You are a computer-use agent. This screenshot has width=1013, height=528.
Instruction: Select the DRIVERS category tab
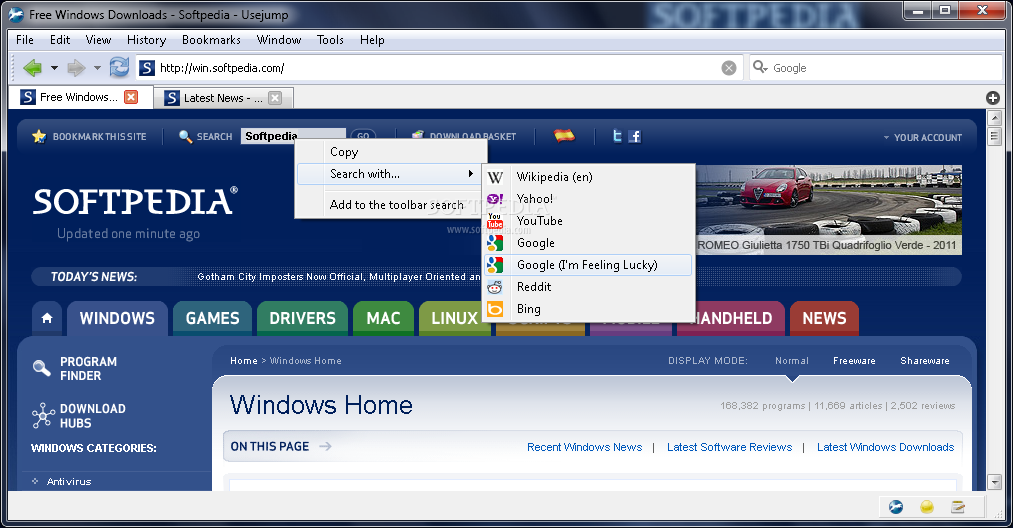tap(302, 318)
